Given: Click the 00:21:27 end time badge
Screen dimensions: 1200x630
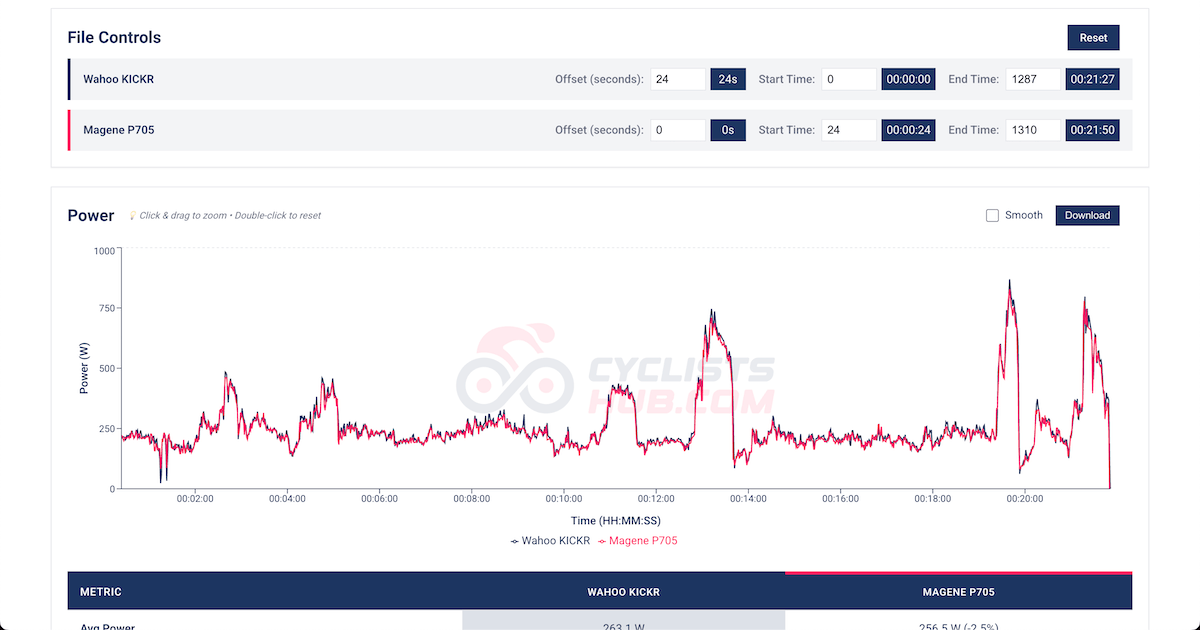Looking at the screenshot, I should click(1093, 79).
